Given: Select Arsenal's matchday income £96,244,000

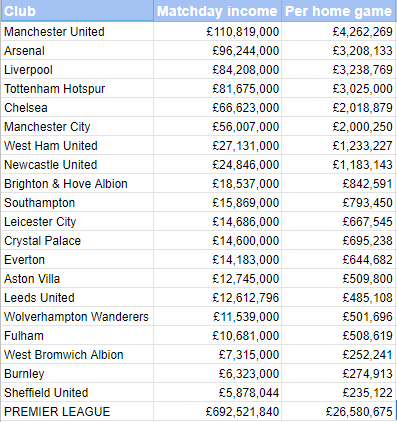Looking at the screenshot, I should pos(217,51).
